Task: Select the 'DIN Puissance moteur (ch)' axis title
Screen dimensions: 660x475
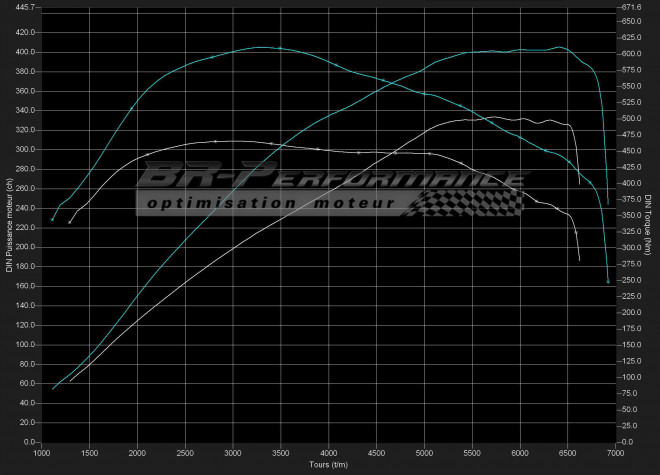Action: 9,225
